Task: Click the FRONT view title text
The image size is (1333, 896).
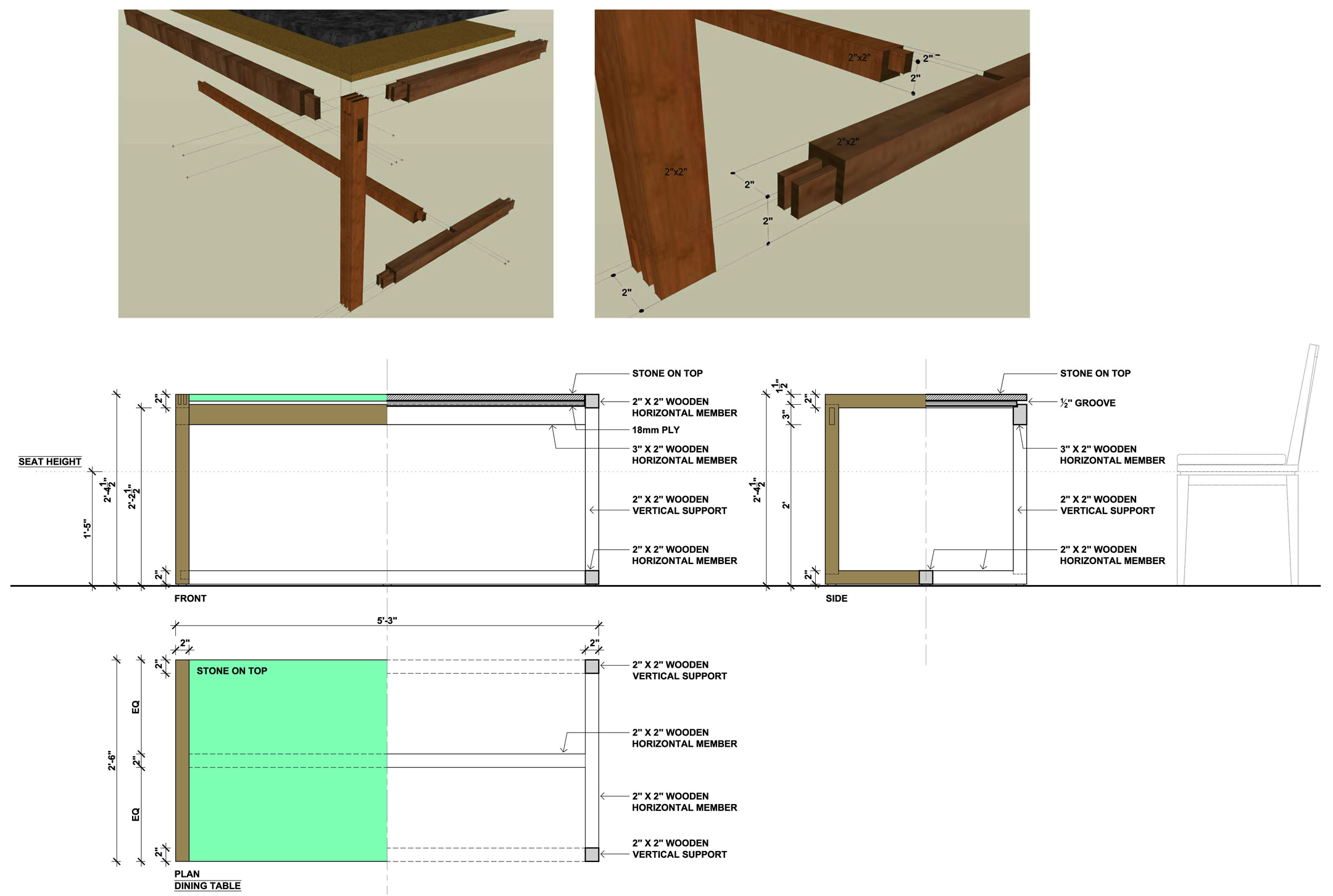Action: [190, 598]
